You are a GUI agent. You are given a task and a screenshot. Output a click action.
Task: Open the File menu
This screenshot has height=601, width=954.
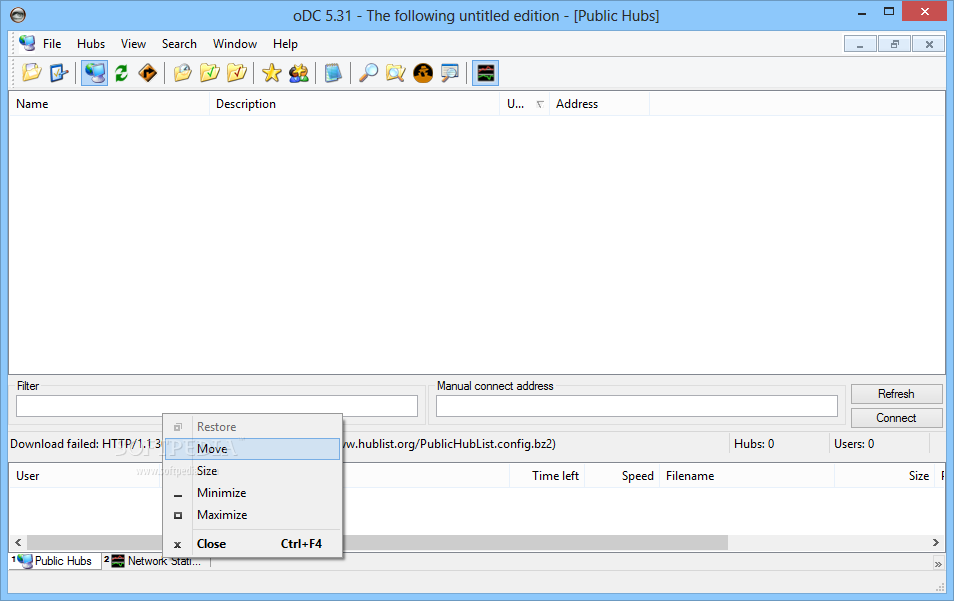52,44
